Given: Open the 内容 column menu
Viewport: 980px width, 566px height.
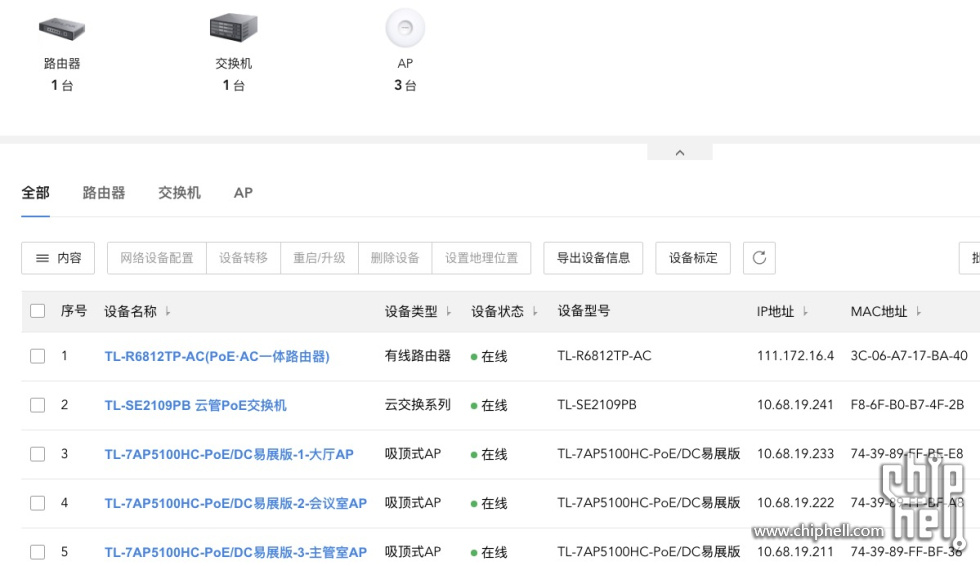Looking at the screenshot, I should (x=58, y=258).
